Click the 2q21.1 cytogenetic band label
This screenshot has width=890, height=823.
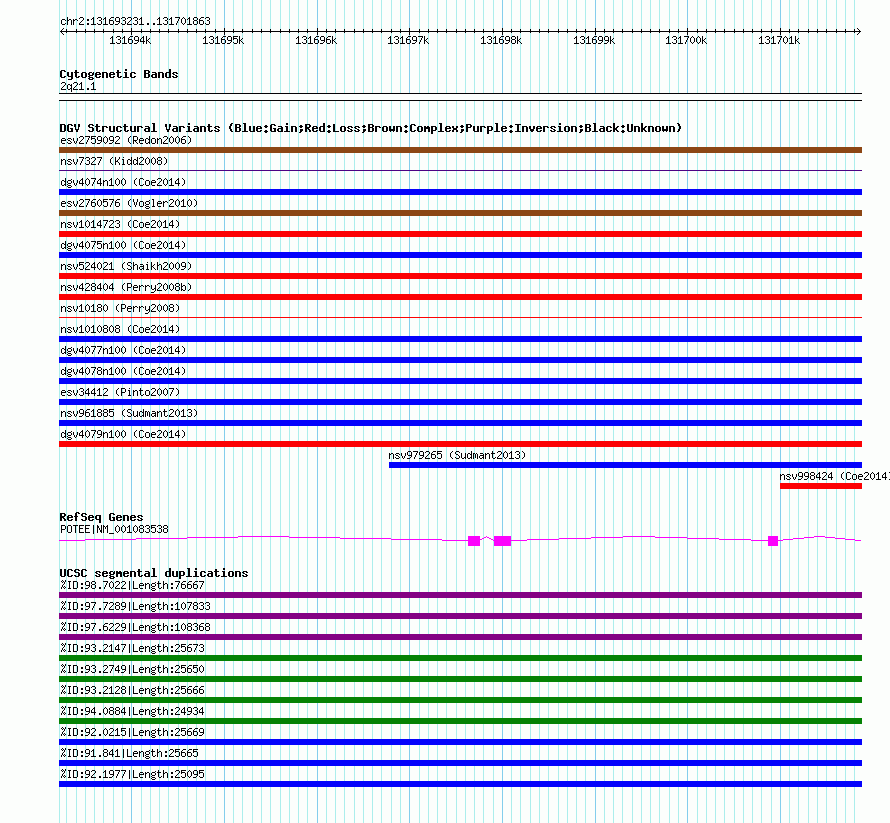[x=78, y=87]
